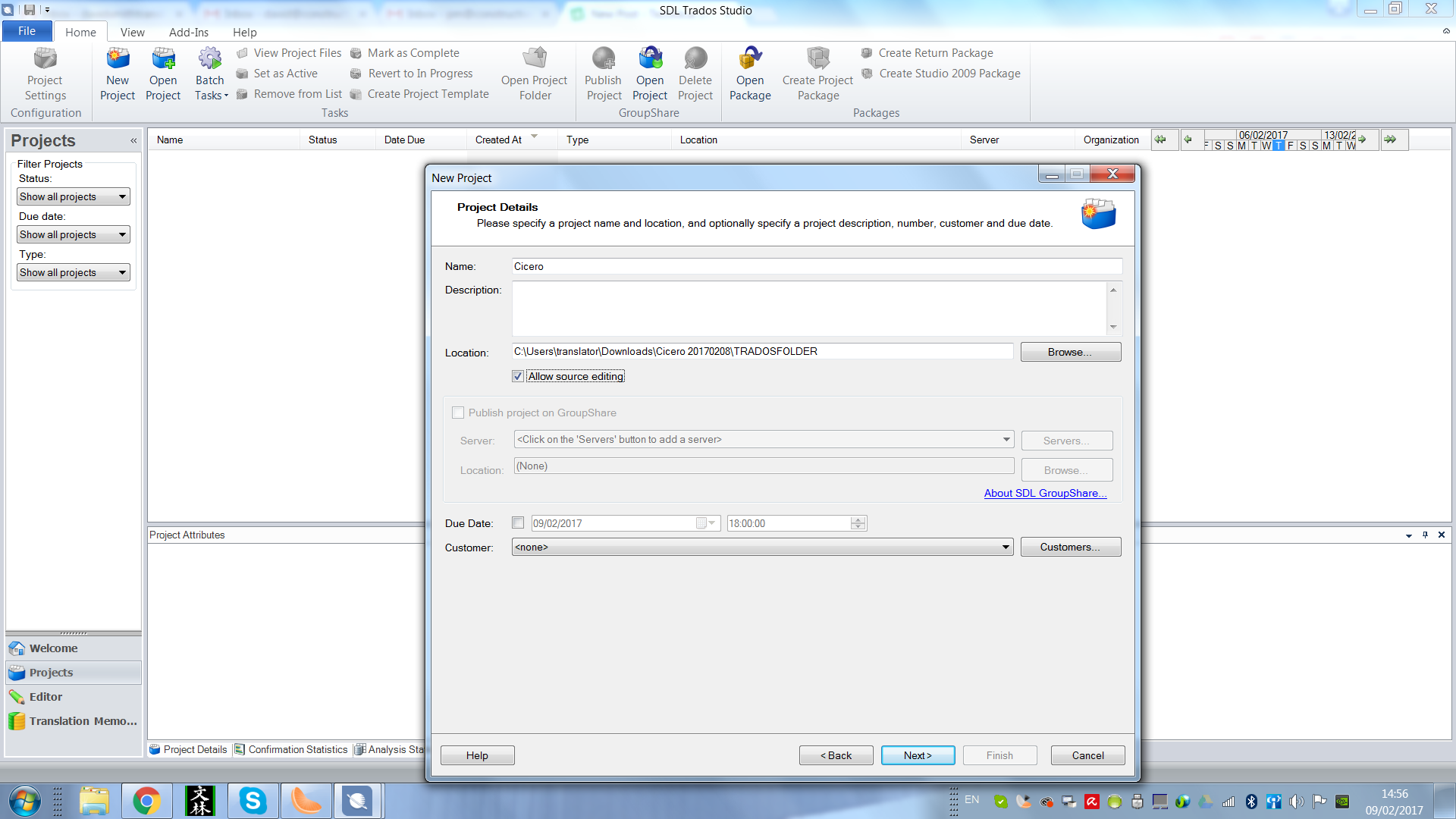Open the Confirmation Statistics bottom tab

point(291,749)
